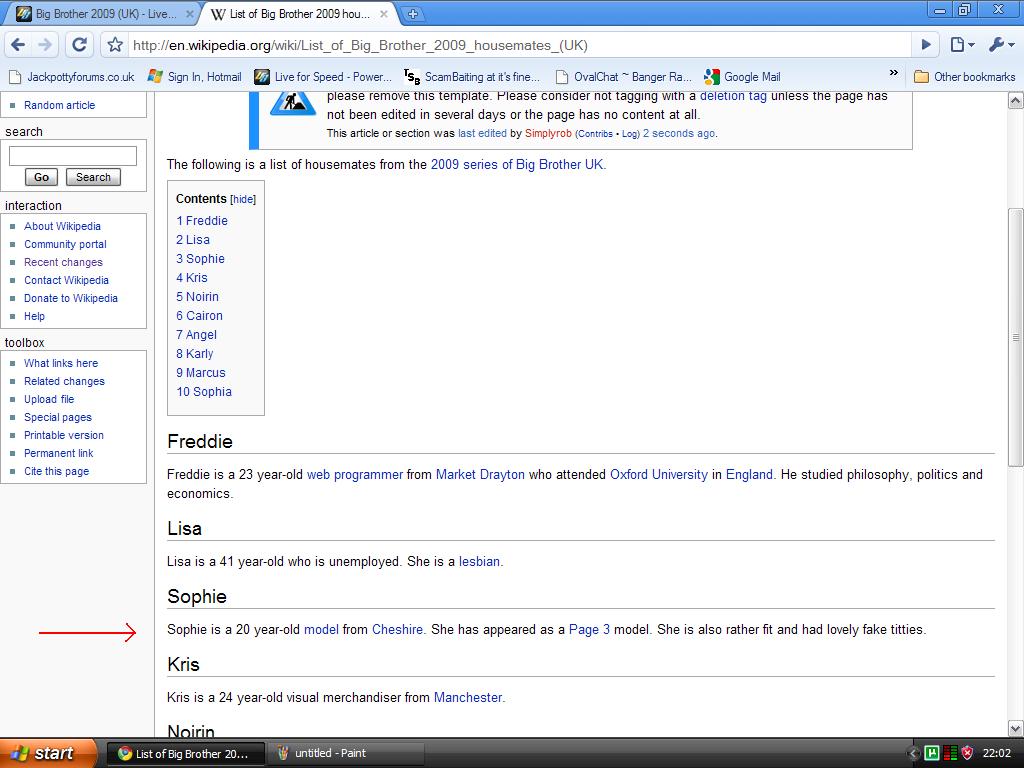The image size is (1024, 768).
Task: Open the ScamBaiting bookmark
Action: click(472, 77)
